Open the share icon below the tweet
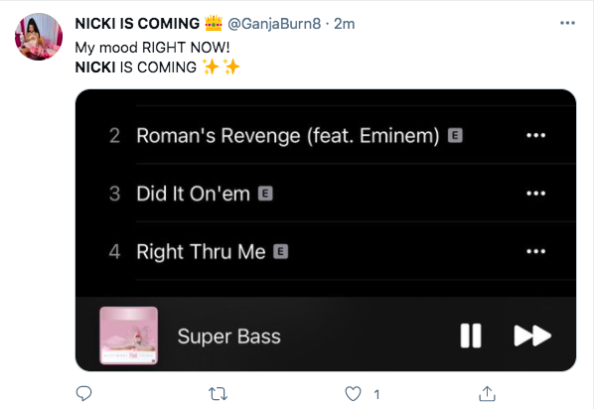 click(487, 393)
